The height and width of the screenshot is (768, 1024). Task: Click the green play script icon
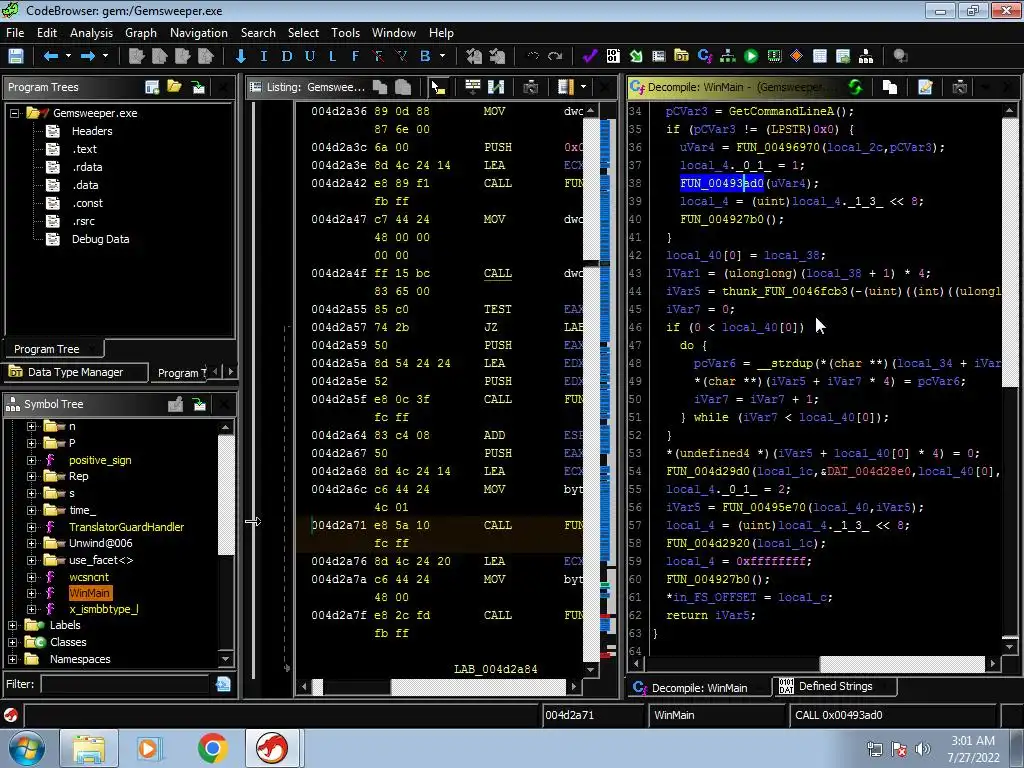click(x=751, y=56)
